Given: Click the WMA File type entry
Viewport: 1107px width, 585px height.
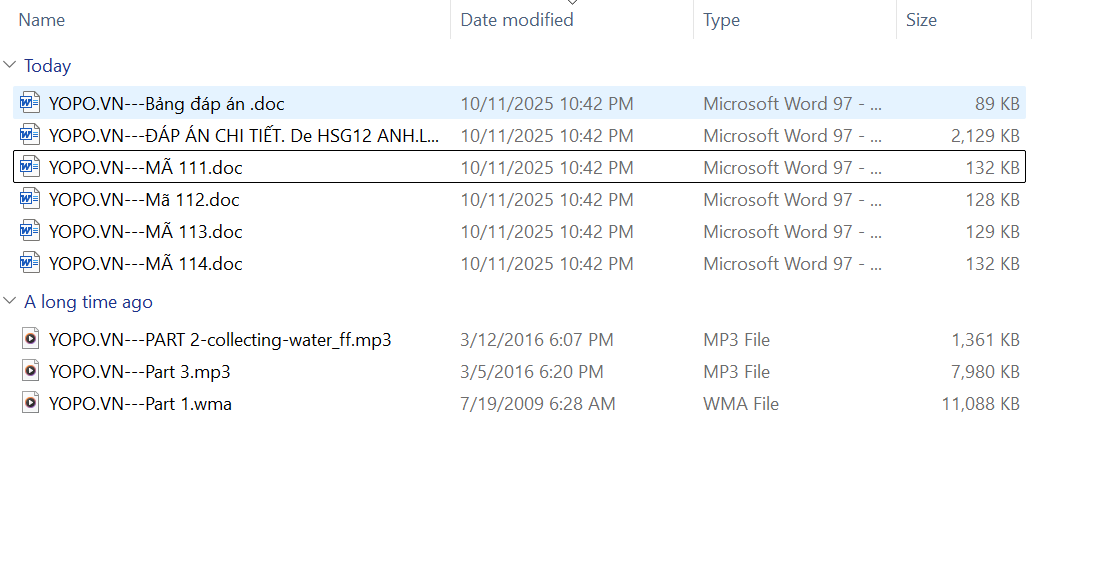Looking at the screenshot, I should point(741,403).
